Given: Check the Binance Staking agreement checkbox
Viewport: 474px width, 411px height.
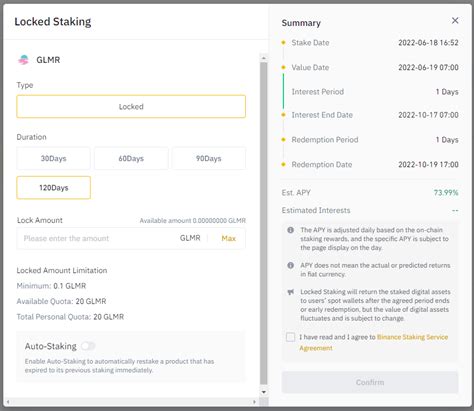Looking at the screenshot, I should pyautogui.click(x=290, y=337).
